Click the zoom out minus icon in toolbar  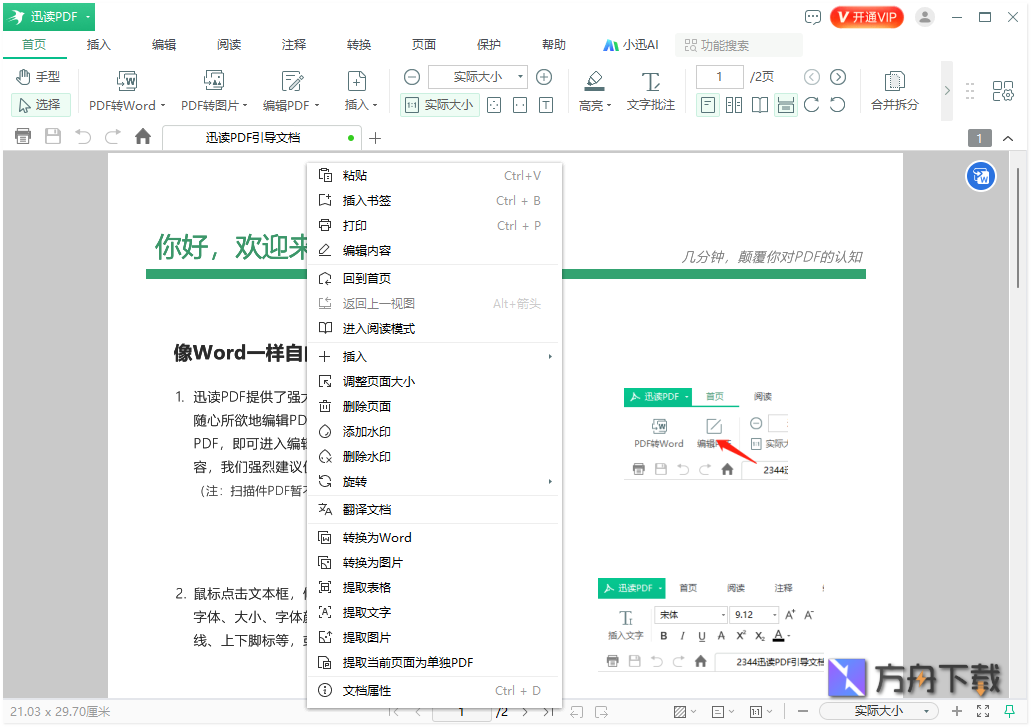pyautogui.click(x=412, y=77)
